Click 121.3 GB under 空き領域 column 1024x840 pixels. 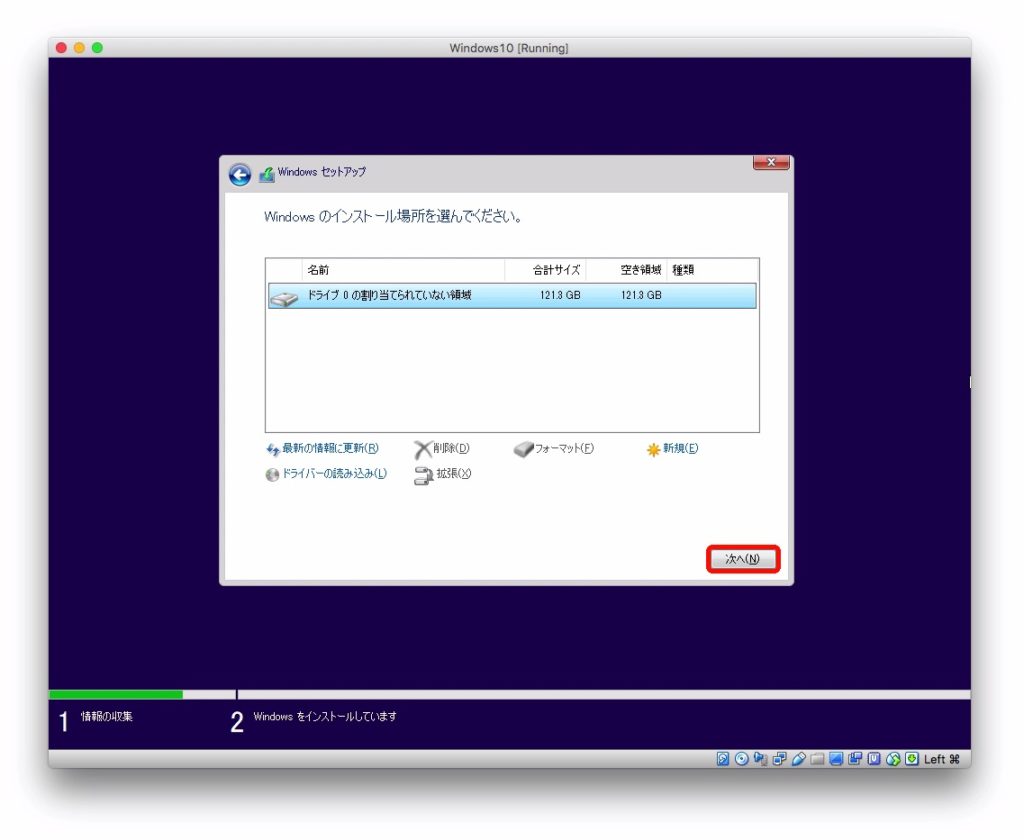tap(641, 295)
